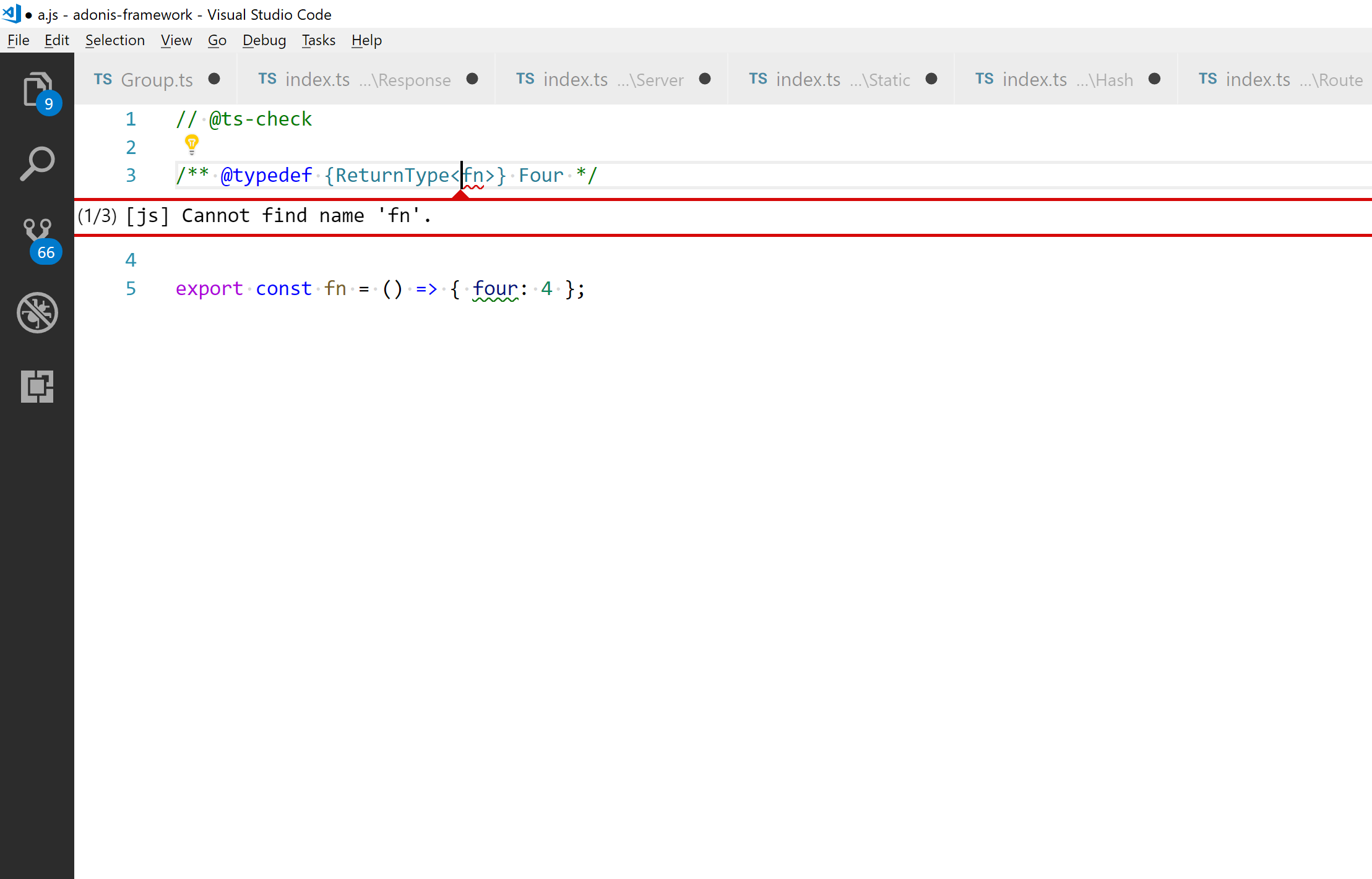Click the quick fix lightbulb on line 2
The width and height of the screenshot is (1372, 879).
point(191,144)
